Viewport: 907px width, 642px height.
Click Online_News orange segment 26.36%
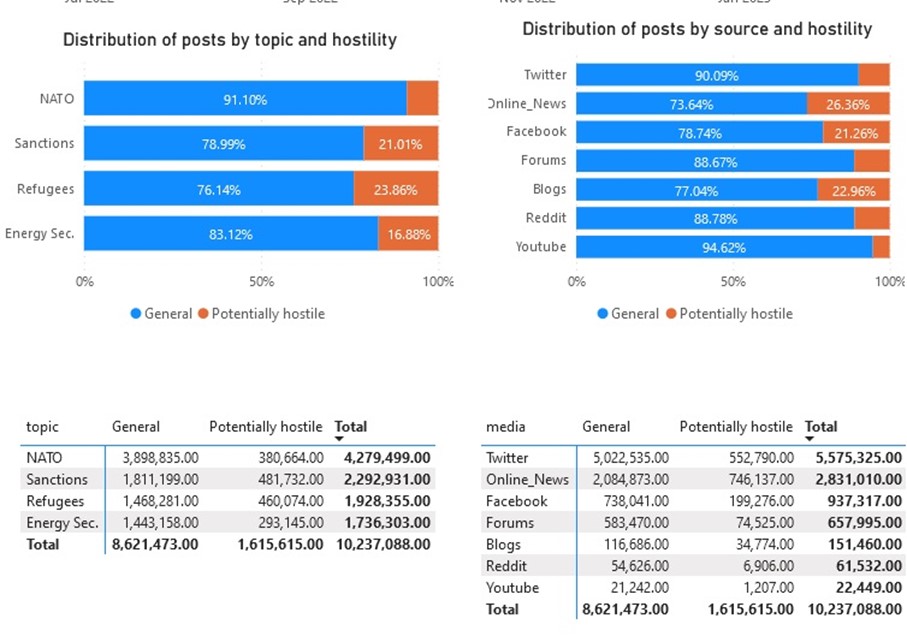pyautogui.click(x=848, y=104)
